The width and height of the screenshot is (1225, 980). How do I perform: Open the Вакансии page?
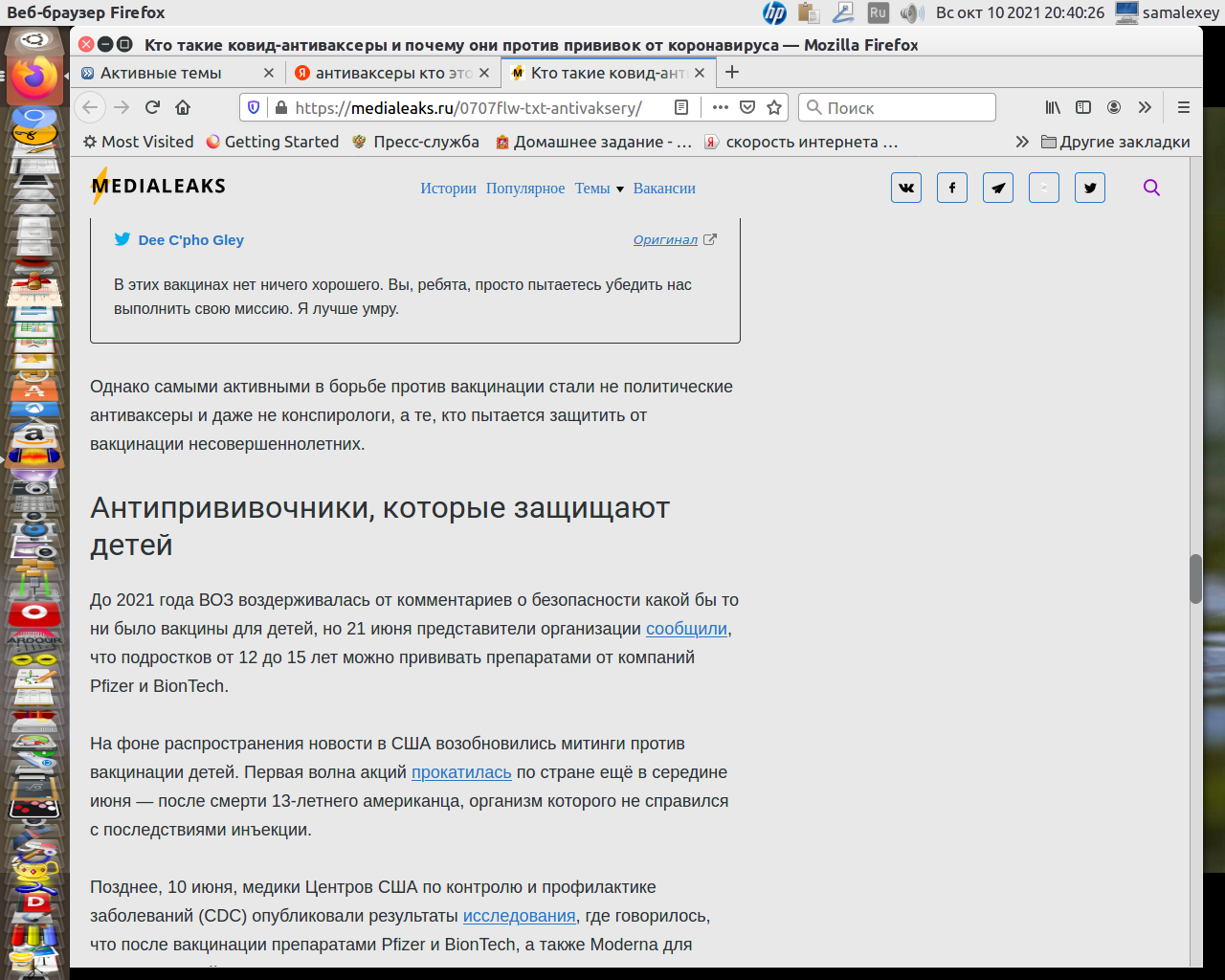tap(664, 189)
